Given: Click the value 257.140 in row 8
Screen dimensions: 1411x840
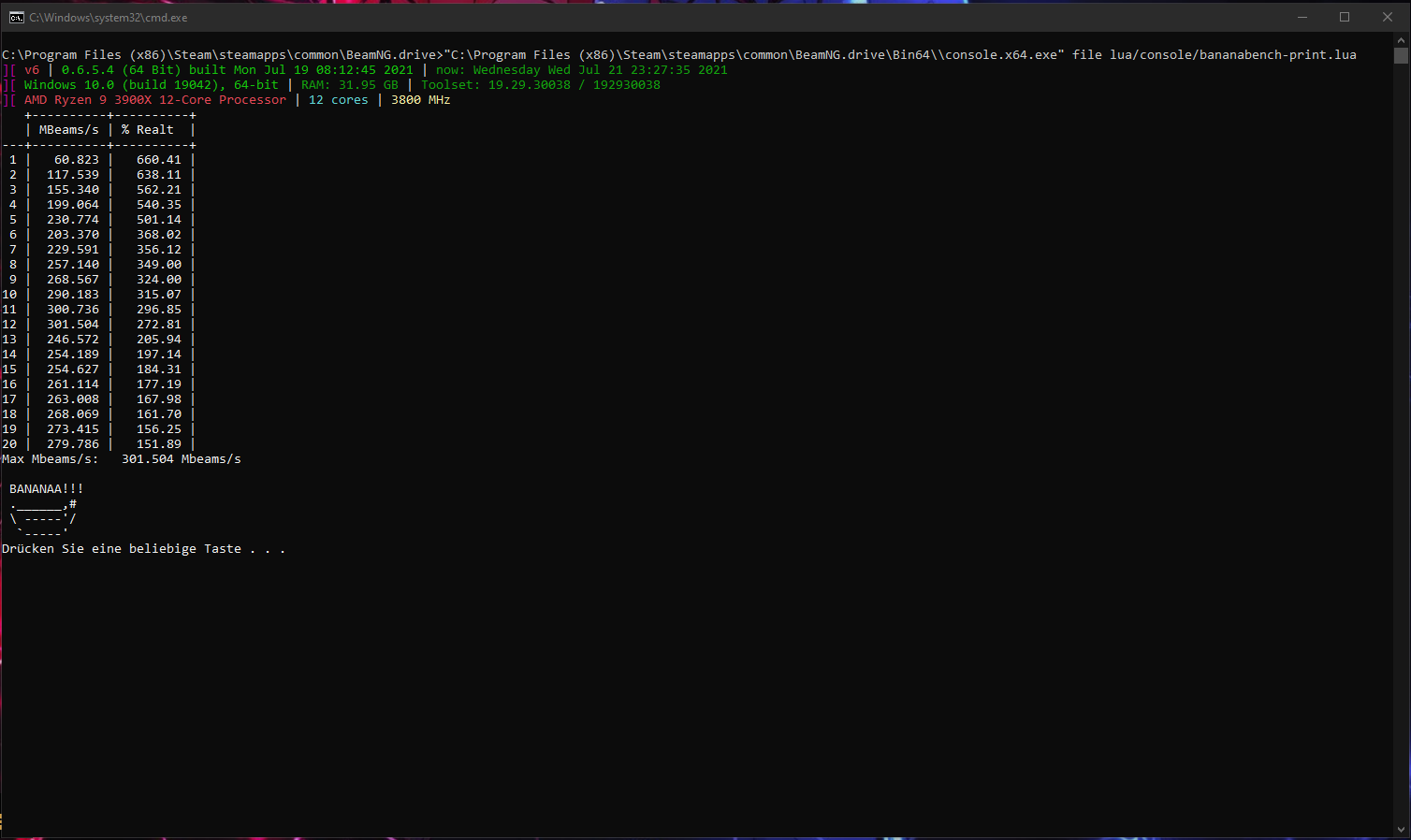Looking at the screenshot, I should coord(73,265).
